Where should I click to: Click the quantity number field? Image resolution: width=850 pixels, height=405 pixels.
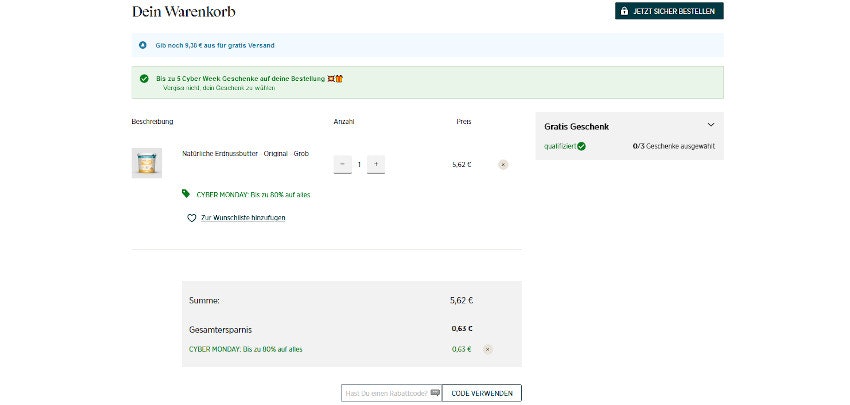pyautogui.click(x=359, y=164)
